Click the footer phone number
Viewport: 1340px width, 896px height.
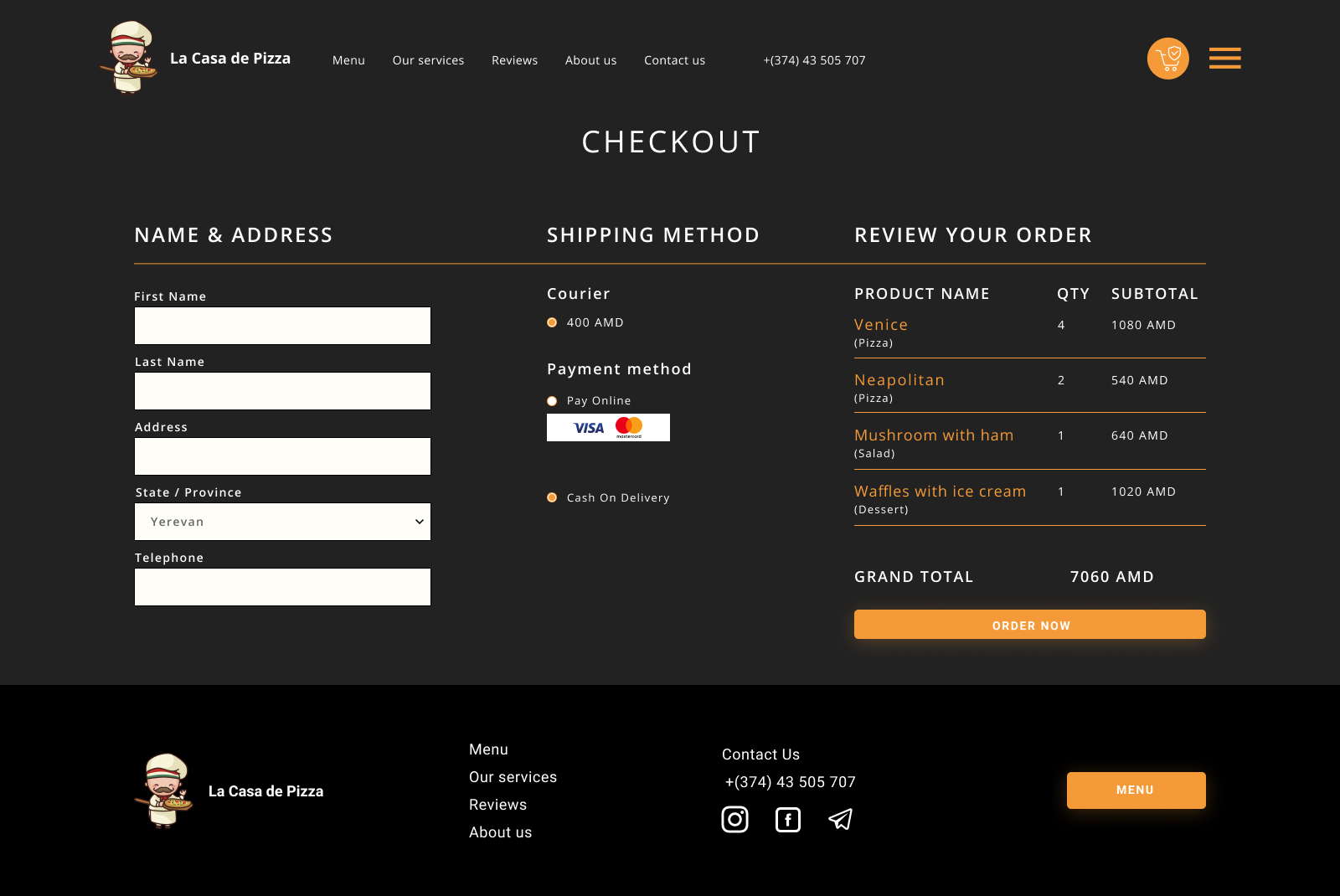pos(790,782)
